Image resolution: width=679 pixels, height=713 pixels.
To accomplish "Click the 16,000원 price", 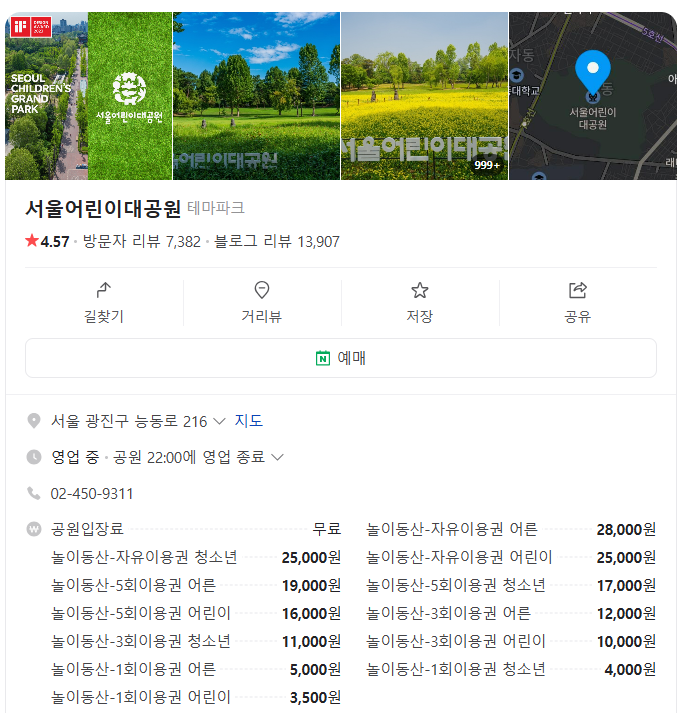I will point(312,613).
